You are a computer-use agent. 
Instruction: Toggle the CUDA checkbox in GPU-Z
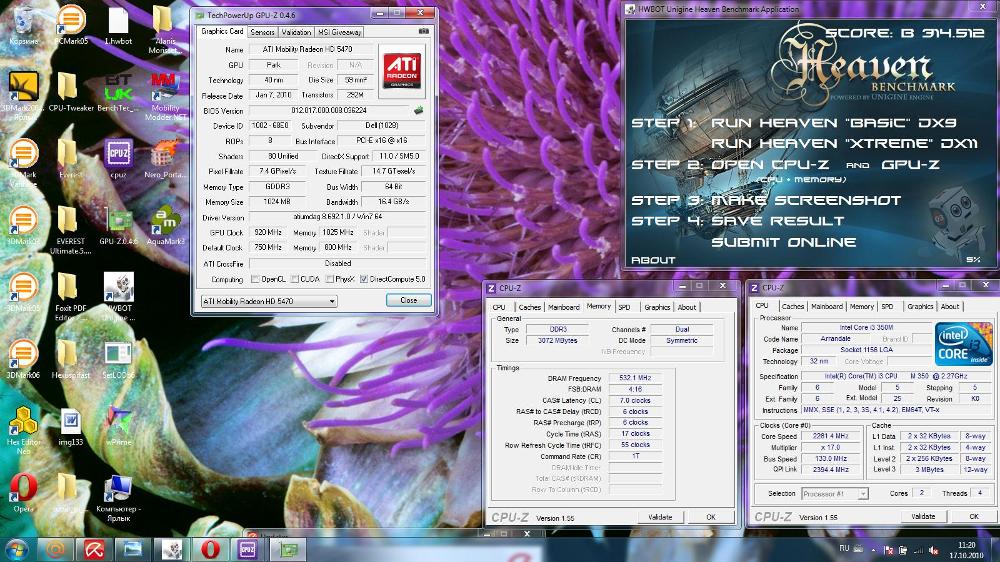(295, 279)
